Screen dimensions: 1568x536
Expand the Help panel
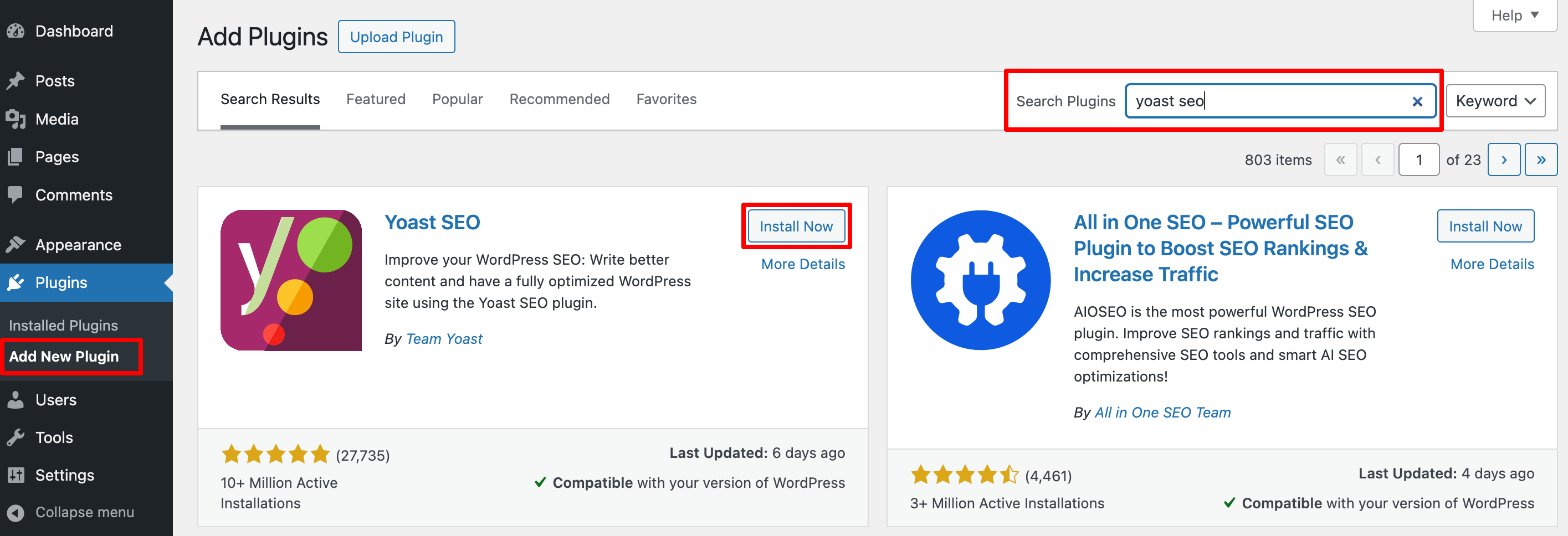point(1514,15)
